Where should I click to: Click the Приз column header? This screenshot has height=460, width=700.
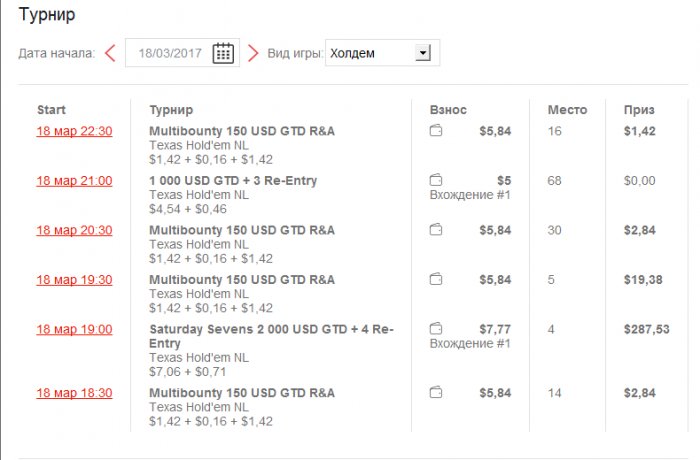point(639,110)
